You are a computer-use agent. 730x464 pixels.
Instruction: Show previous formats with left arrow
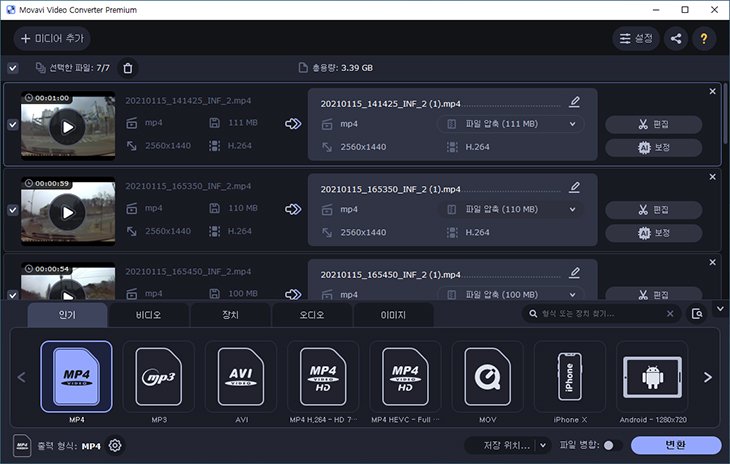pos(21,377)
